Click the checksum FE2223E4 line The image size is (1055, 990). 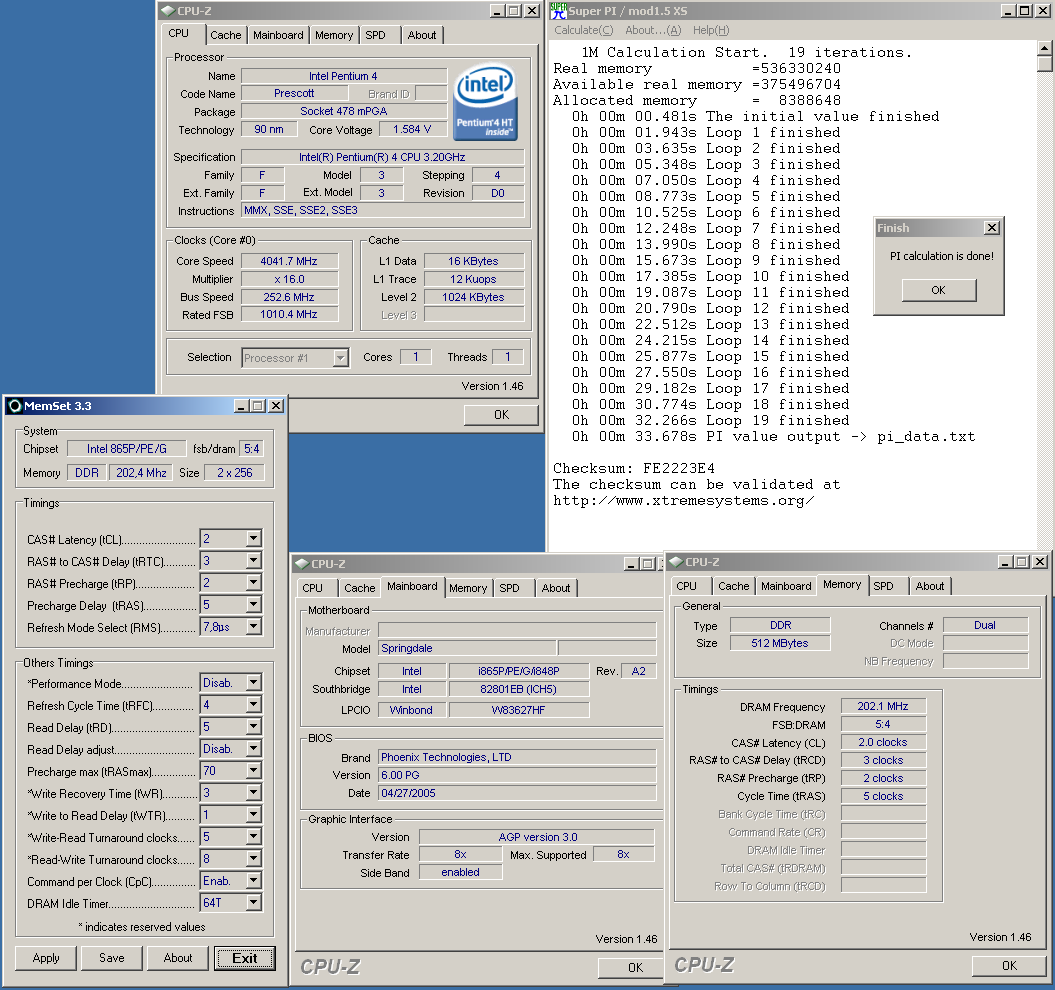(x=634, y=468)
